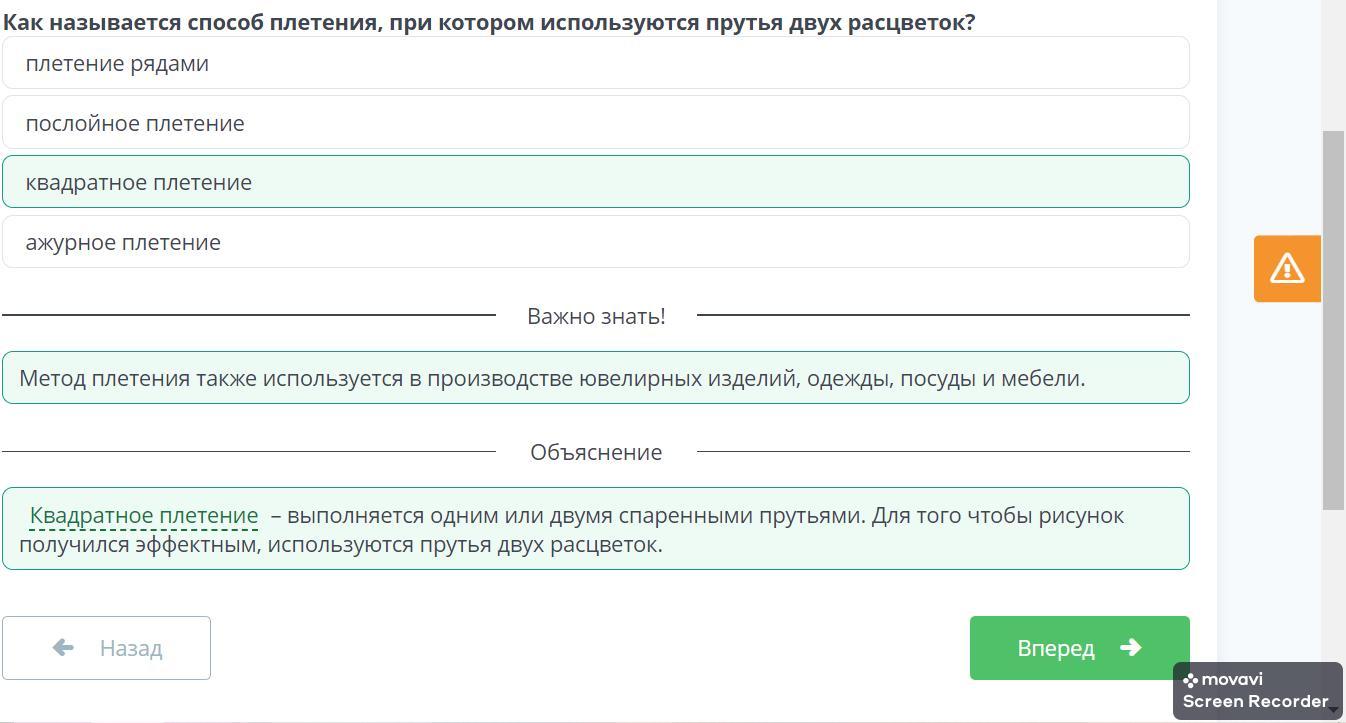Click the left arrow icon beside Назад
This screenshot has width=1346, height=723.
pos(63,648)
